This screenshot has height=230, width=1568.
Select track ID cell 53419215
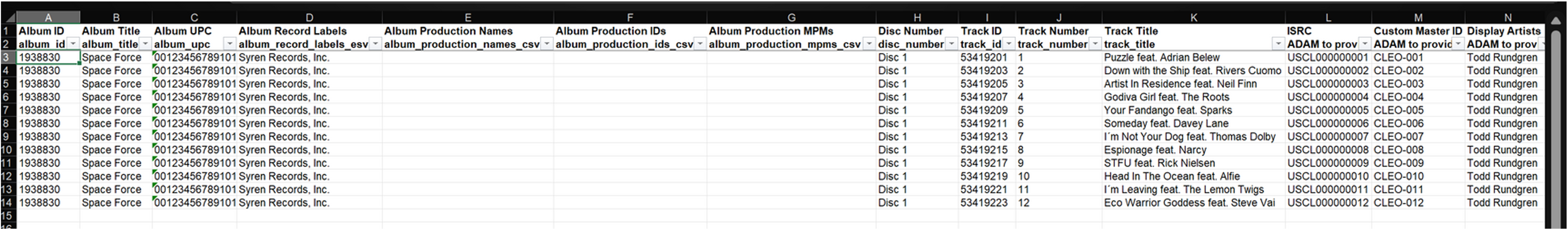[984, 150]
